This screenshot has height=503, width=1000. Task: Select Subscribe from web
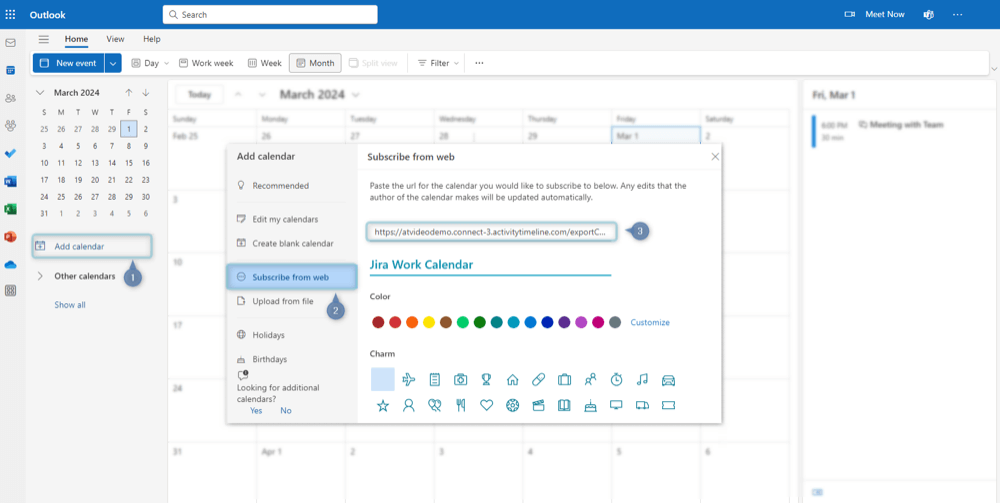292,277
